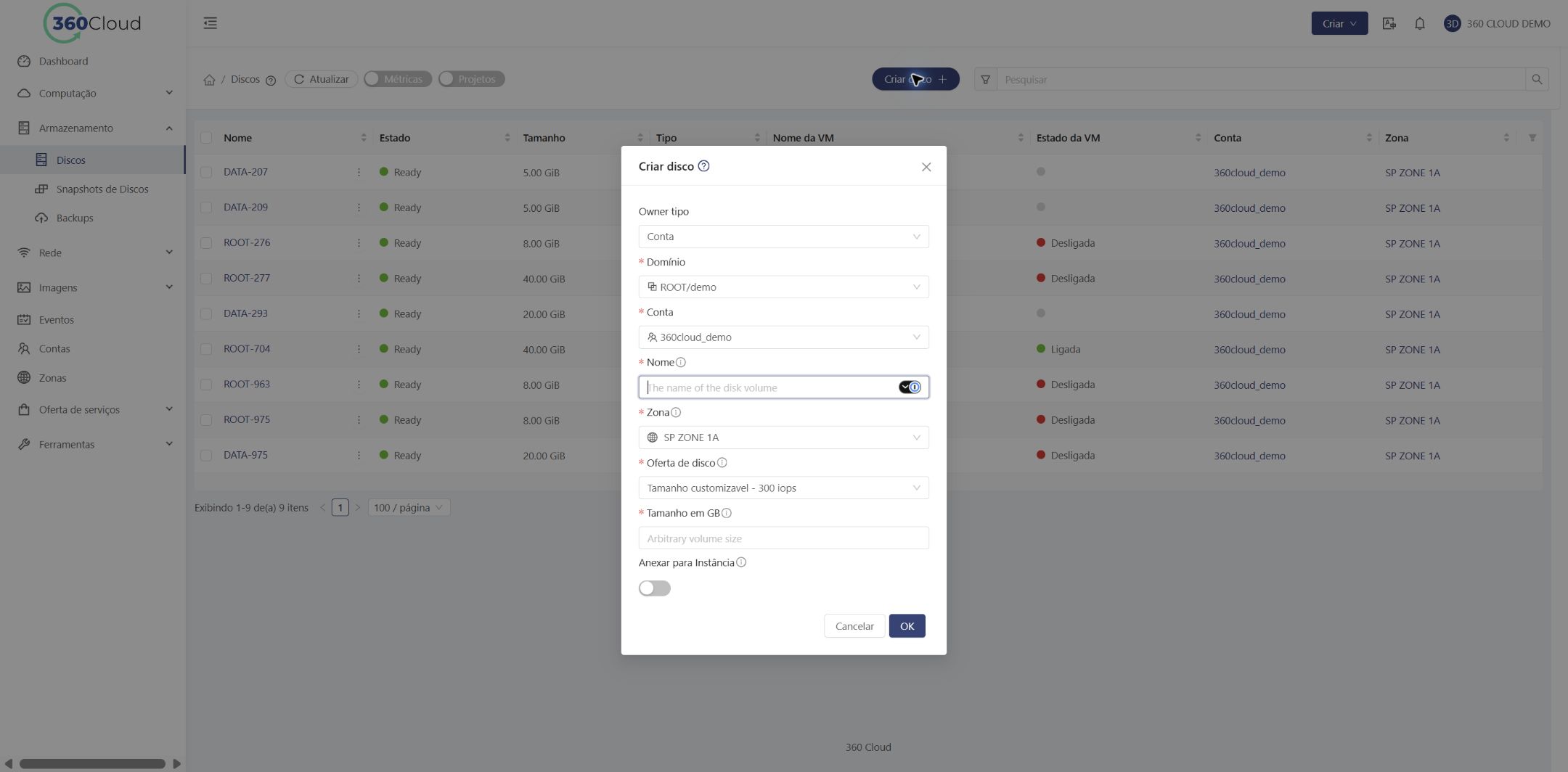1568x772 pixels.
Task: Show info for Oferta de disco
Action: 722,463
